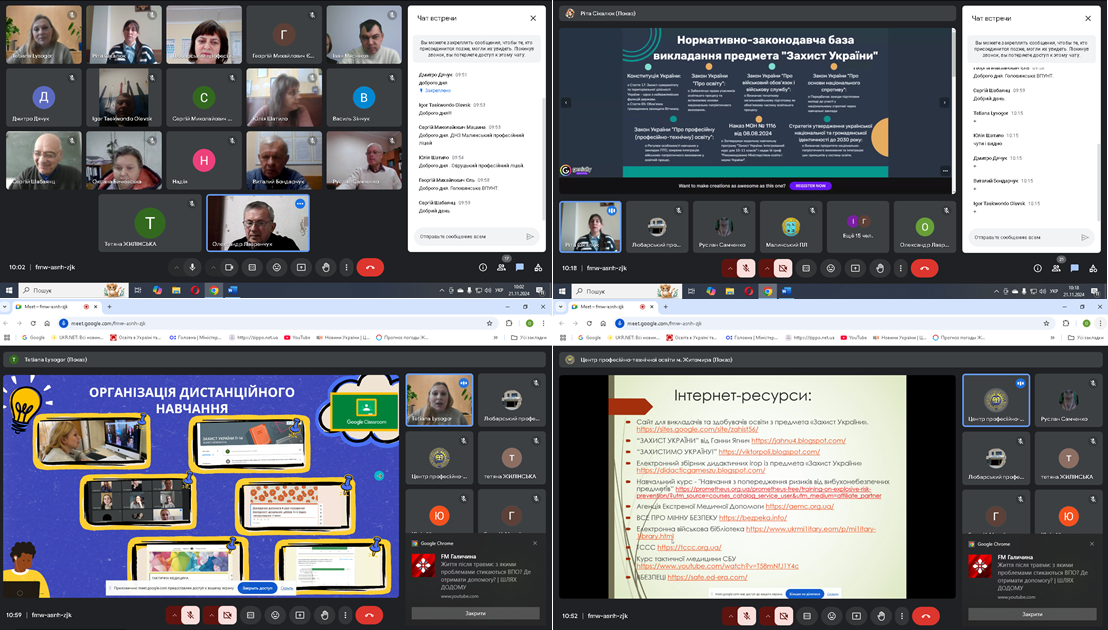Click present screen icon in the 10:02 meeting
Screen dimensions: 1108x630
pos(301,267)
